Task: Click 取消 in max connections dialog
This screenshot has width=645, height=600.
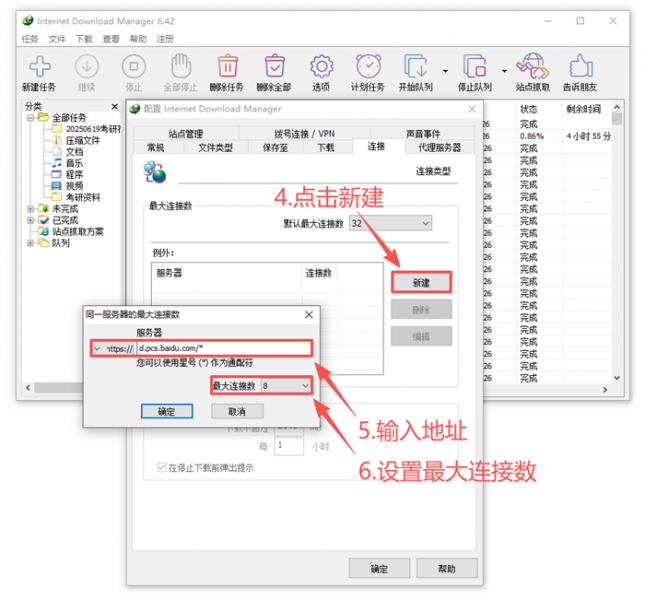Action: pos(237,411)
